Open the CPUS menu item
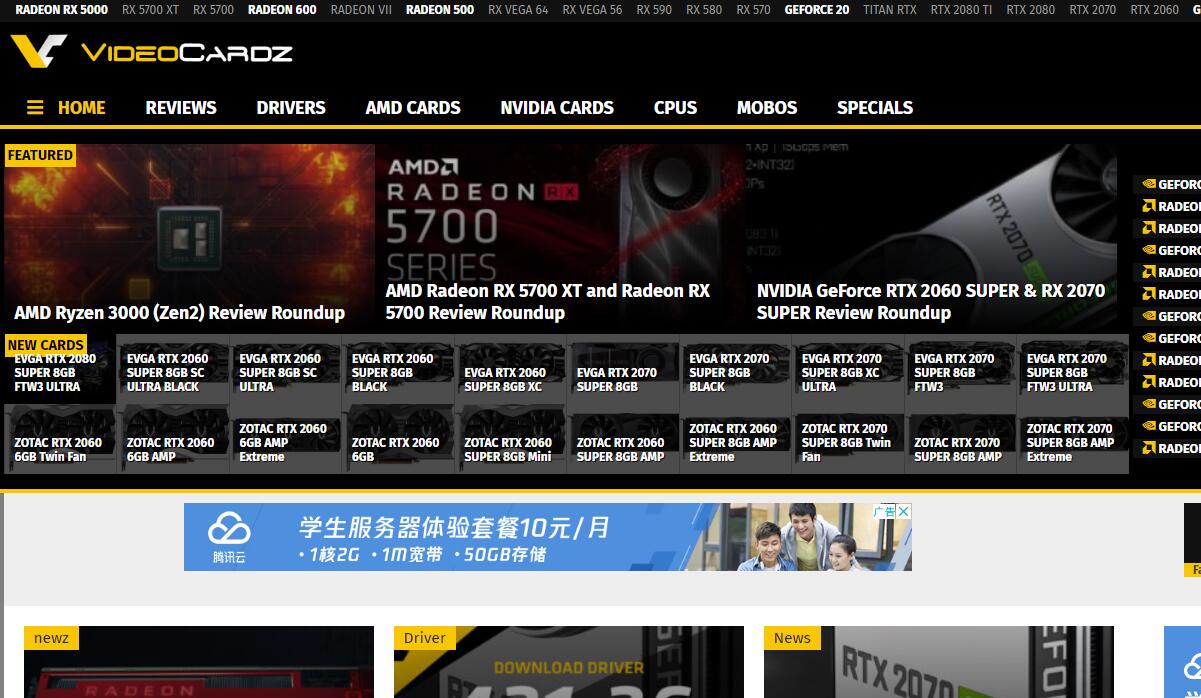The height and width of the screenshot is (698, 1201). [675, 108]
